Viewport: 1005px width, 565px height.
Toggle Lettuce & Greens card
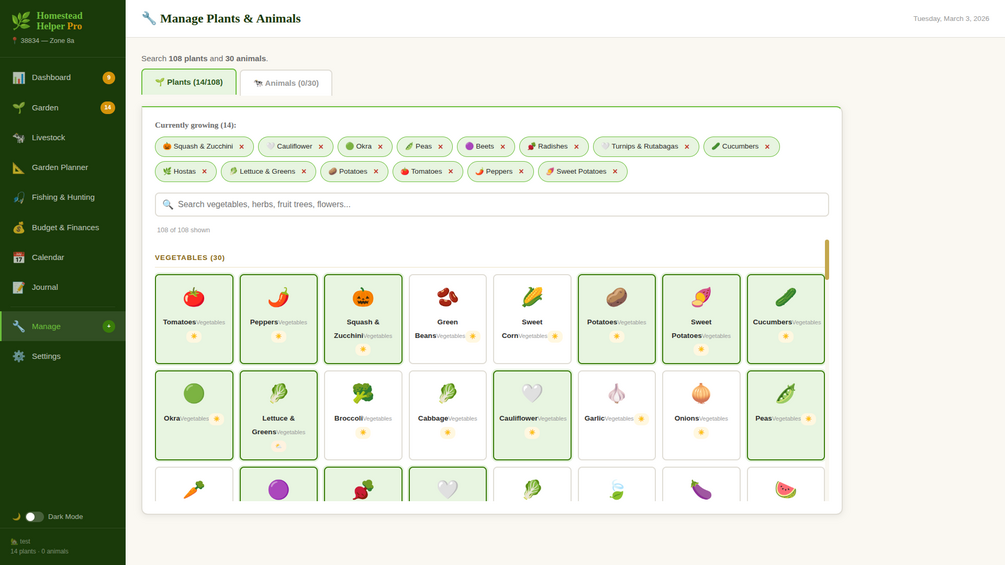[x=279, y=415]
